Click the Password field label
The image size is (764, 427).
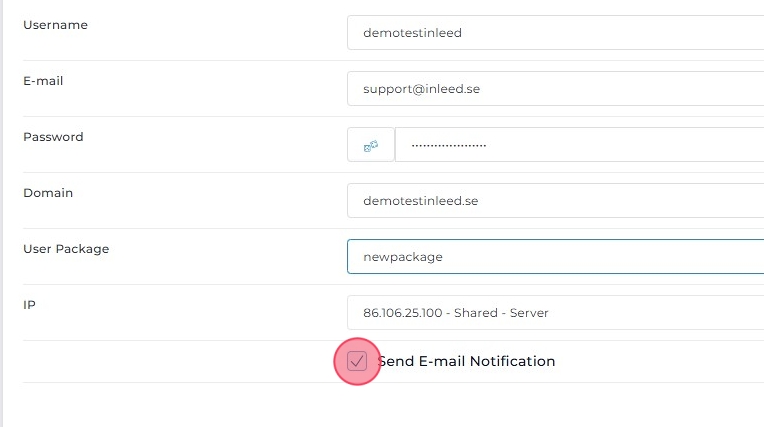53,137
